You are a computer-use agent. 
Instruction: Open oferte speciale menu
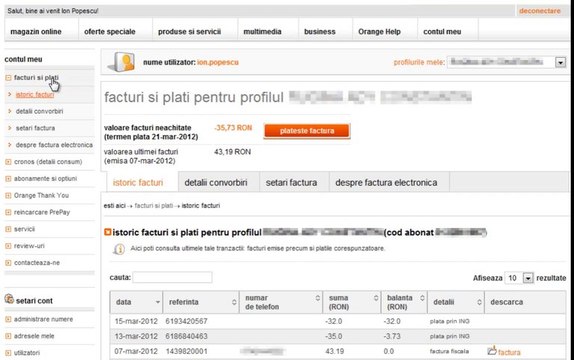point(110,32)
